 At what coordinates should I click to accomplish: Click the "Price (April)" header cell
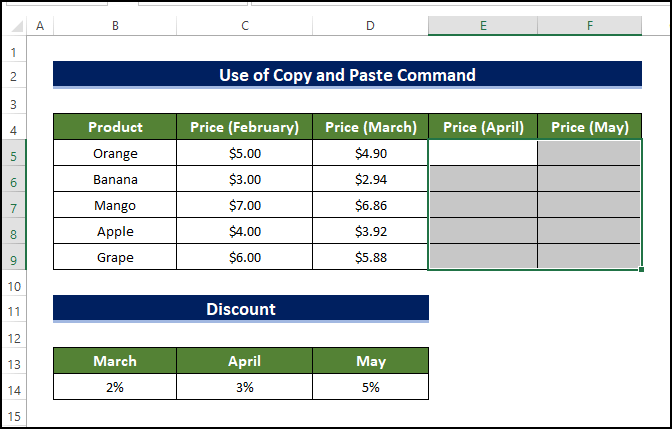(482, 127)
